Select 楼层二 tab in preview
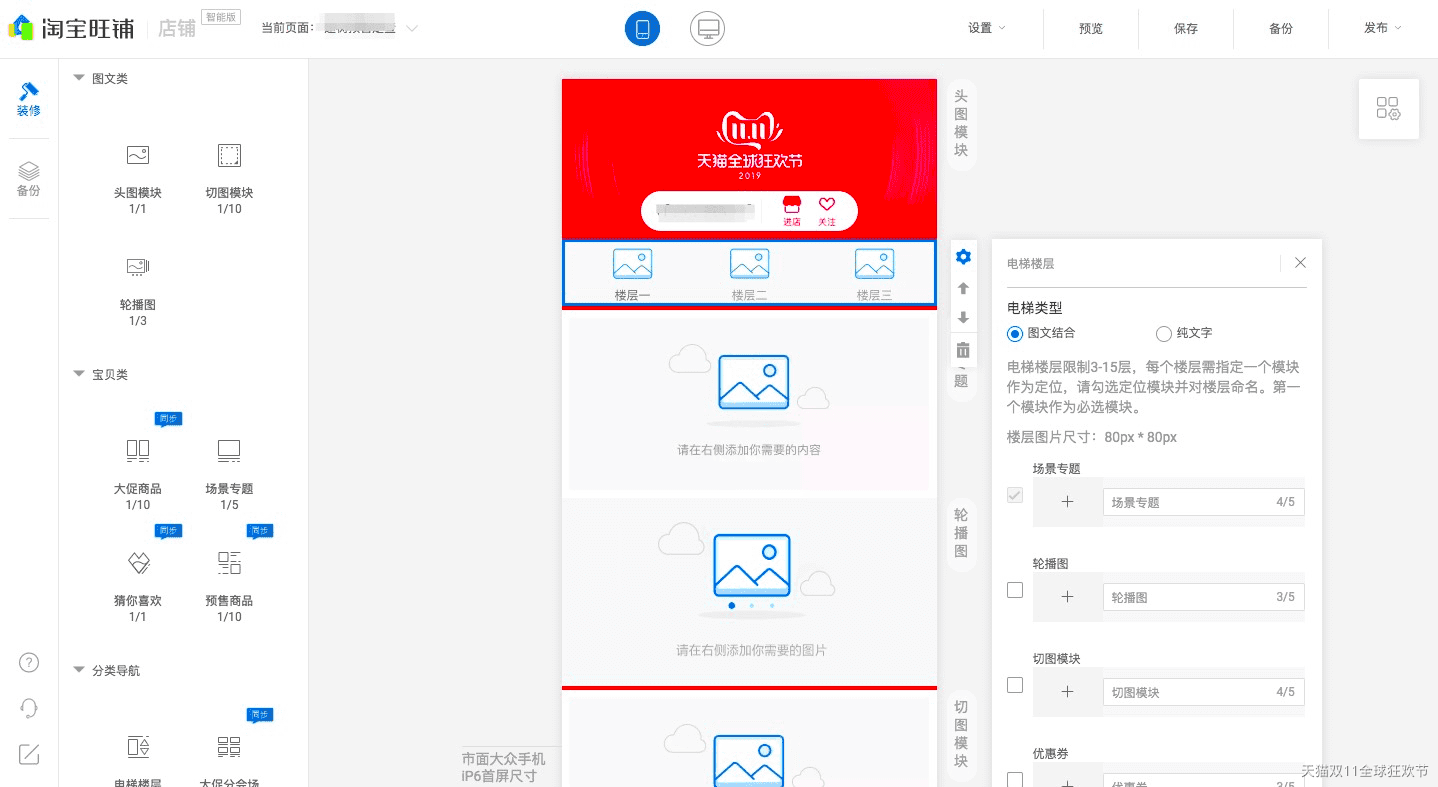Viewport: 1438px width, 787px height. [x=749, y=274]
